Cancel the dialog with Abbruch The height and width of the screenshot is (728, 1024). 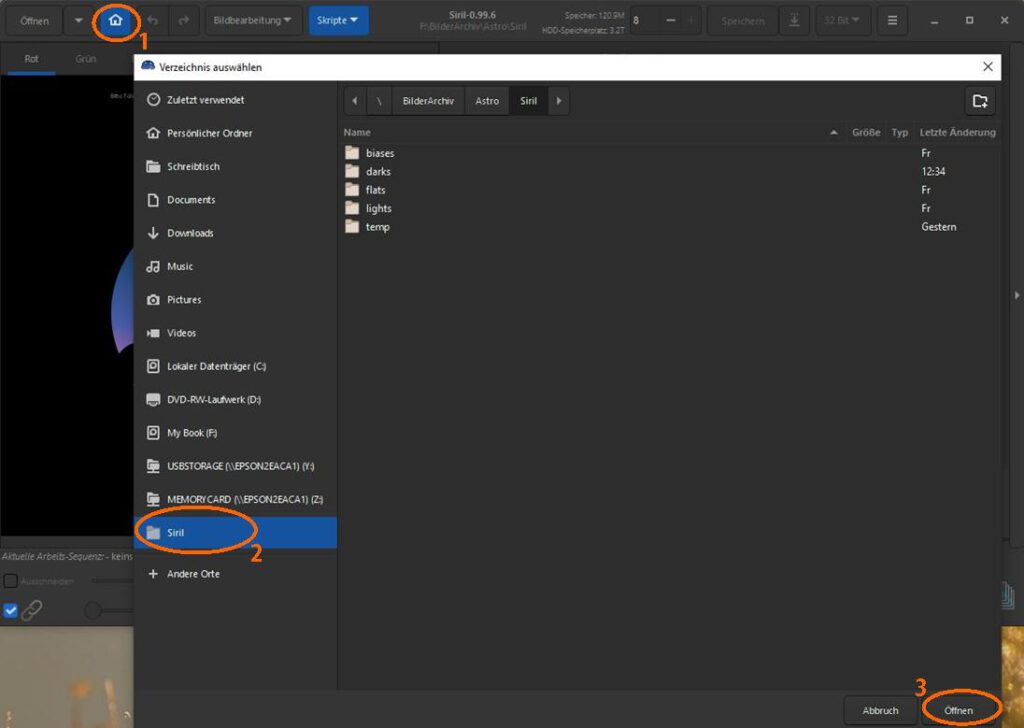(x=880, y=710)
